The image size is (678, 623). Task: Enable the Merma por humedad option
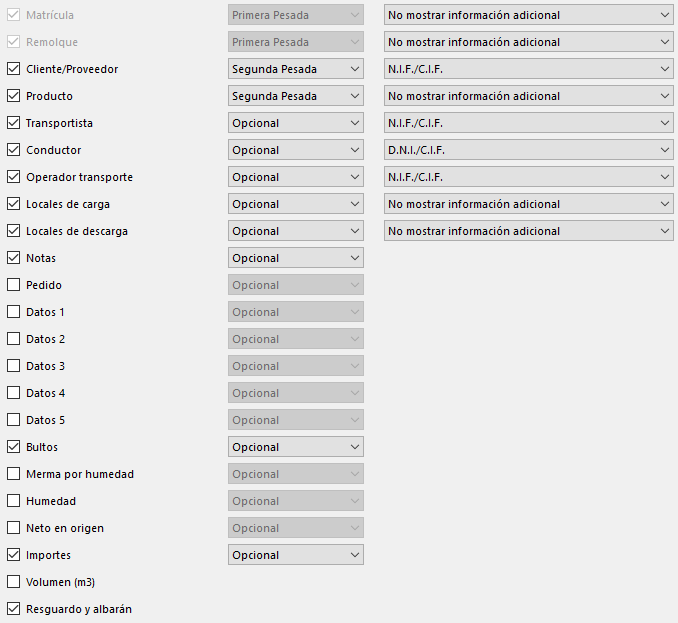(13, 474)
